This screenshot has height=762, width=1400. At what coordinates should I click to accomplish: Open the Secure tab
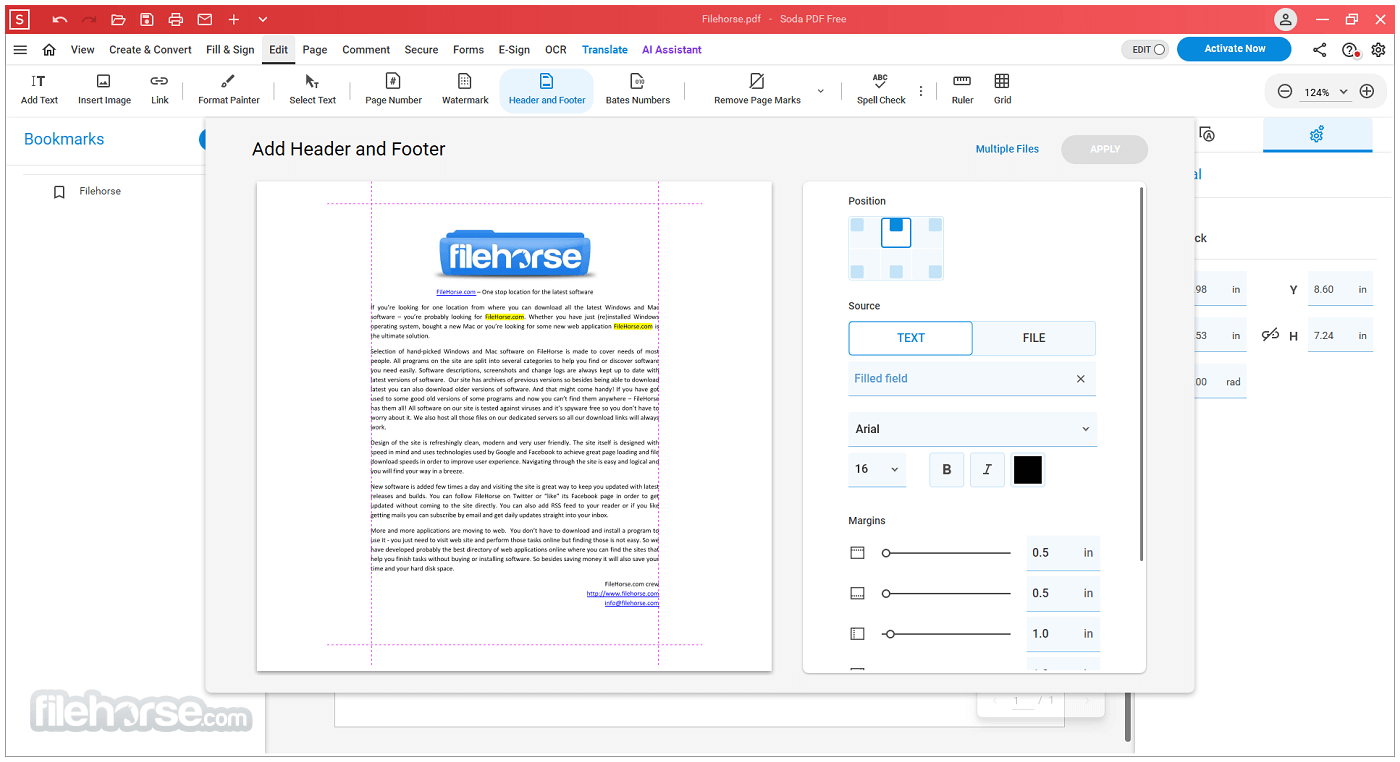coord(421,50)
